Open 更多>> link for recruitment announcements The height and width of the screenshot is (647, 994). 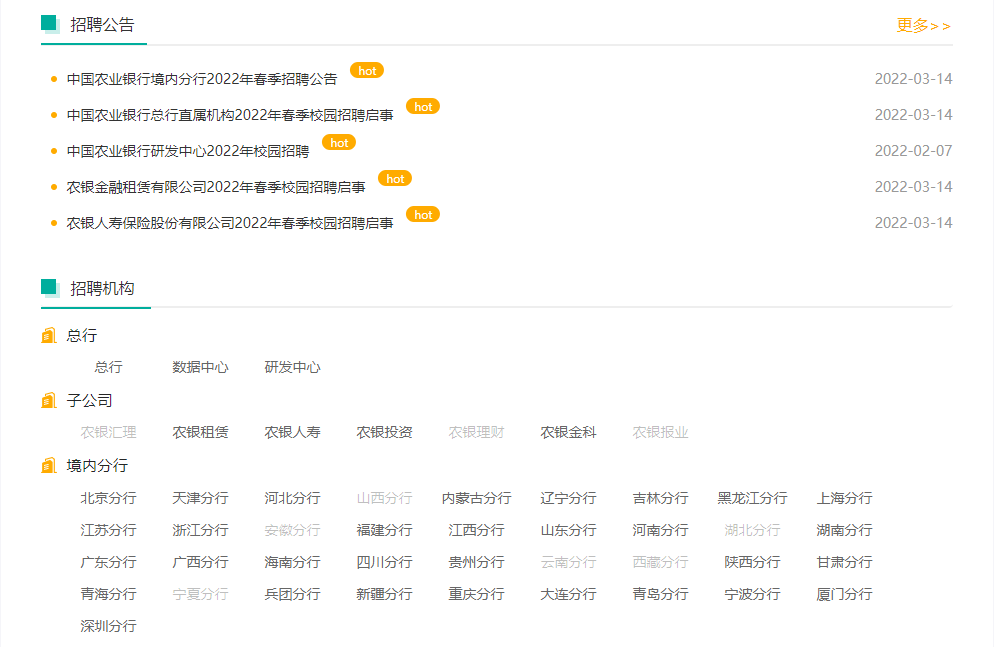point(924,26)
